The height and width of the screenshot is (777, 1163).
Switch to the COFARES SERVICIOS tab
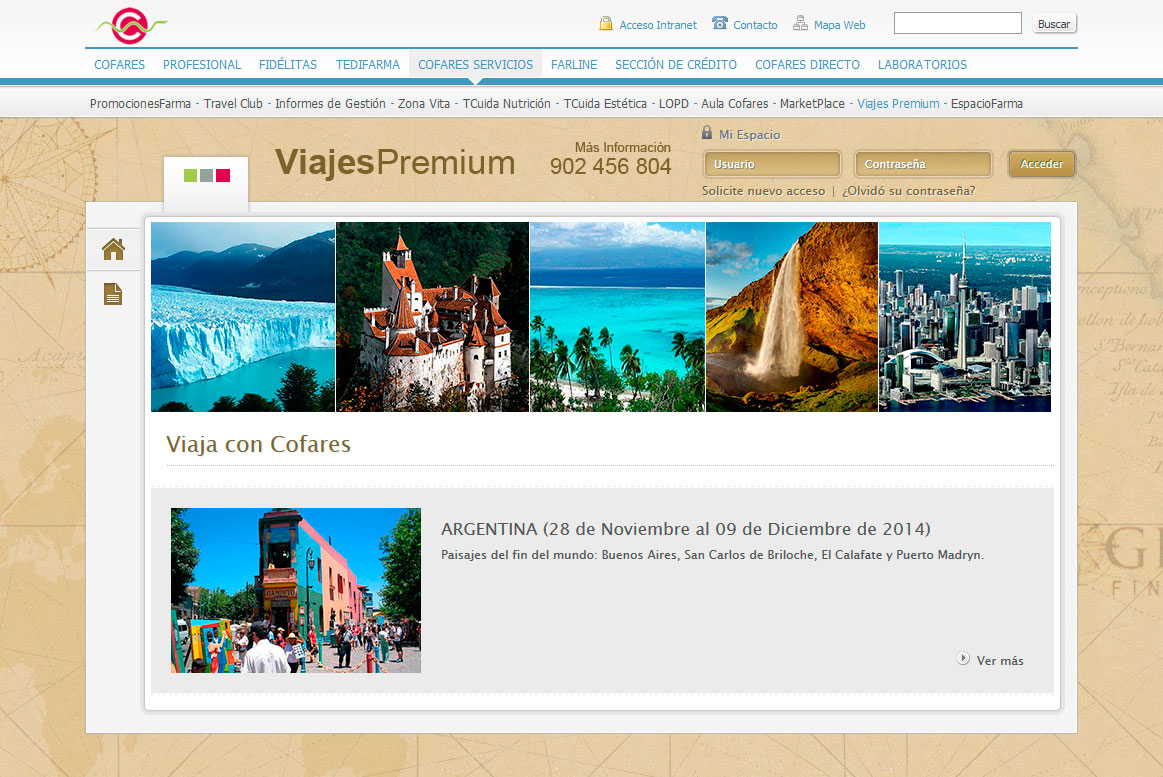(x=475, y=63)
